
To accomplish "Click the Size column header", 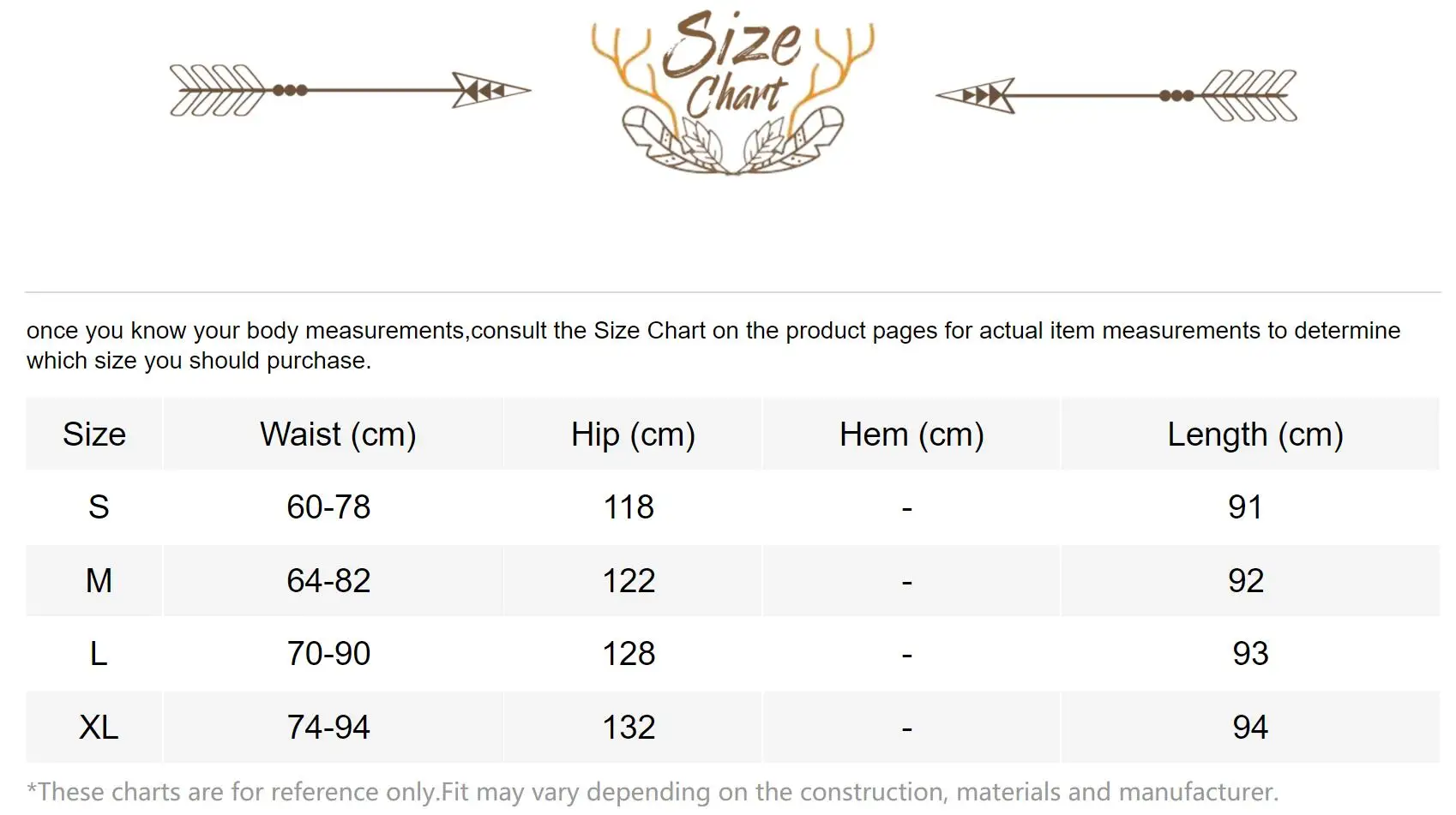I will coord(94,434).
